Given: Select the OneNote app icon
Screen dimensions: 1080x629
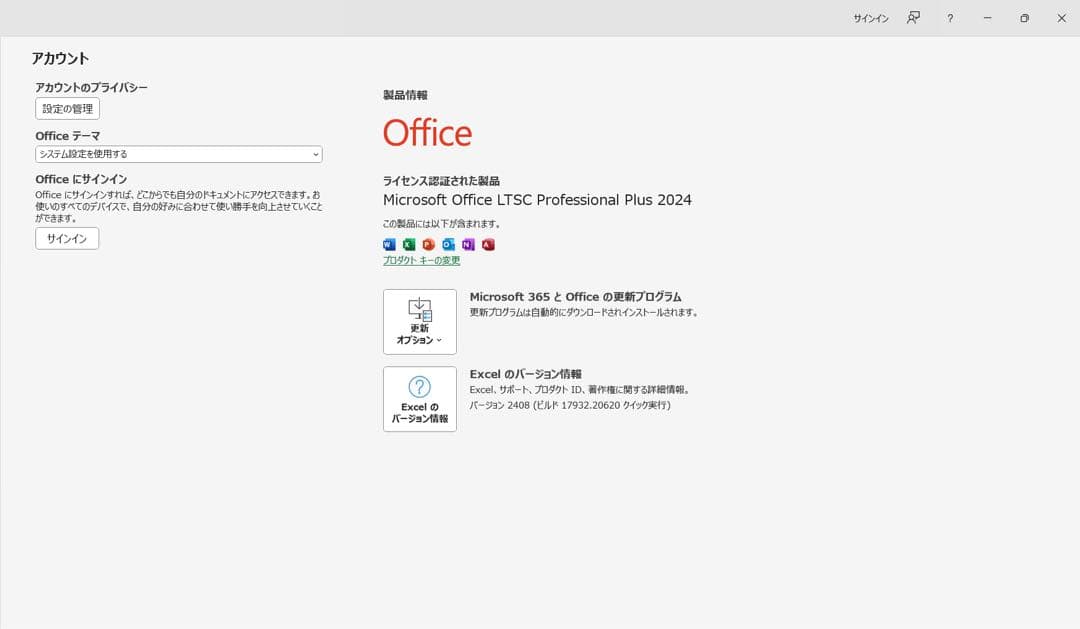Looking at the screenshot, I should coord(468,244).
